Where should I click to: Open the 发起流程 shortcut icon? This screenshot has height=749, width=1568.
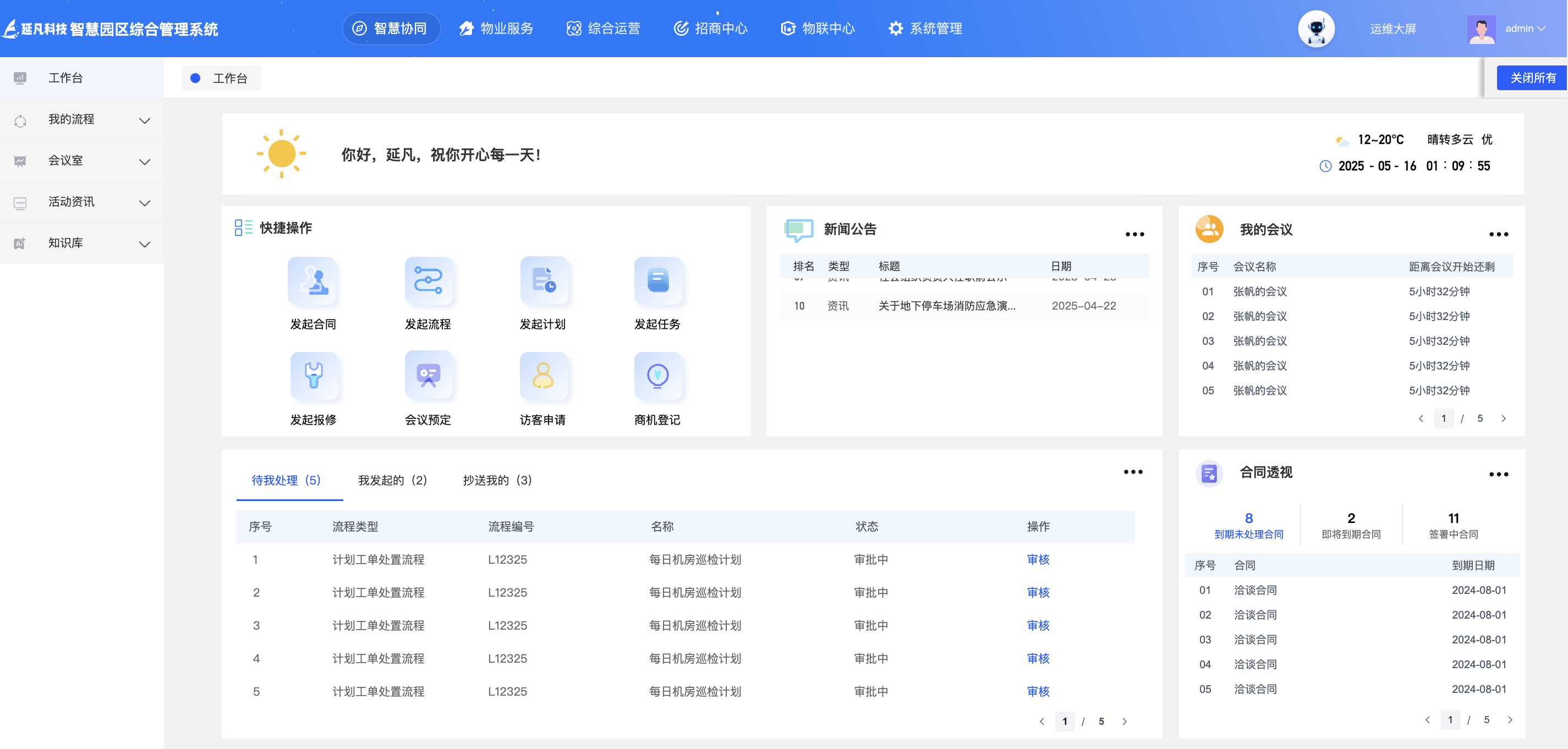click(x=428, y=282)
